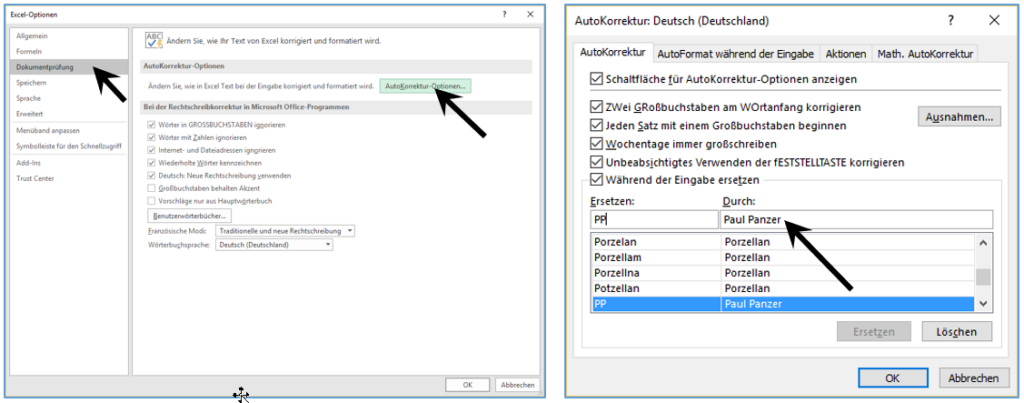
Task: Click the list scrollbar thumb in AutoKorrektur
Action: (983, 277)
